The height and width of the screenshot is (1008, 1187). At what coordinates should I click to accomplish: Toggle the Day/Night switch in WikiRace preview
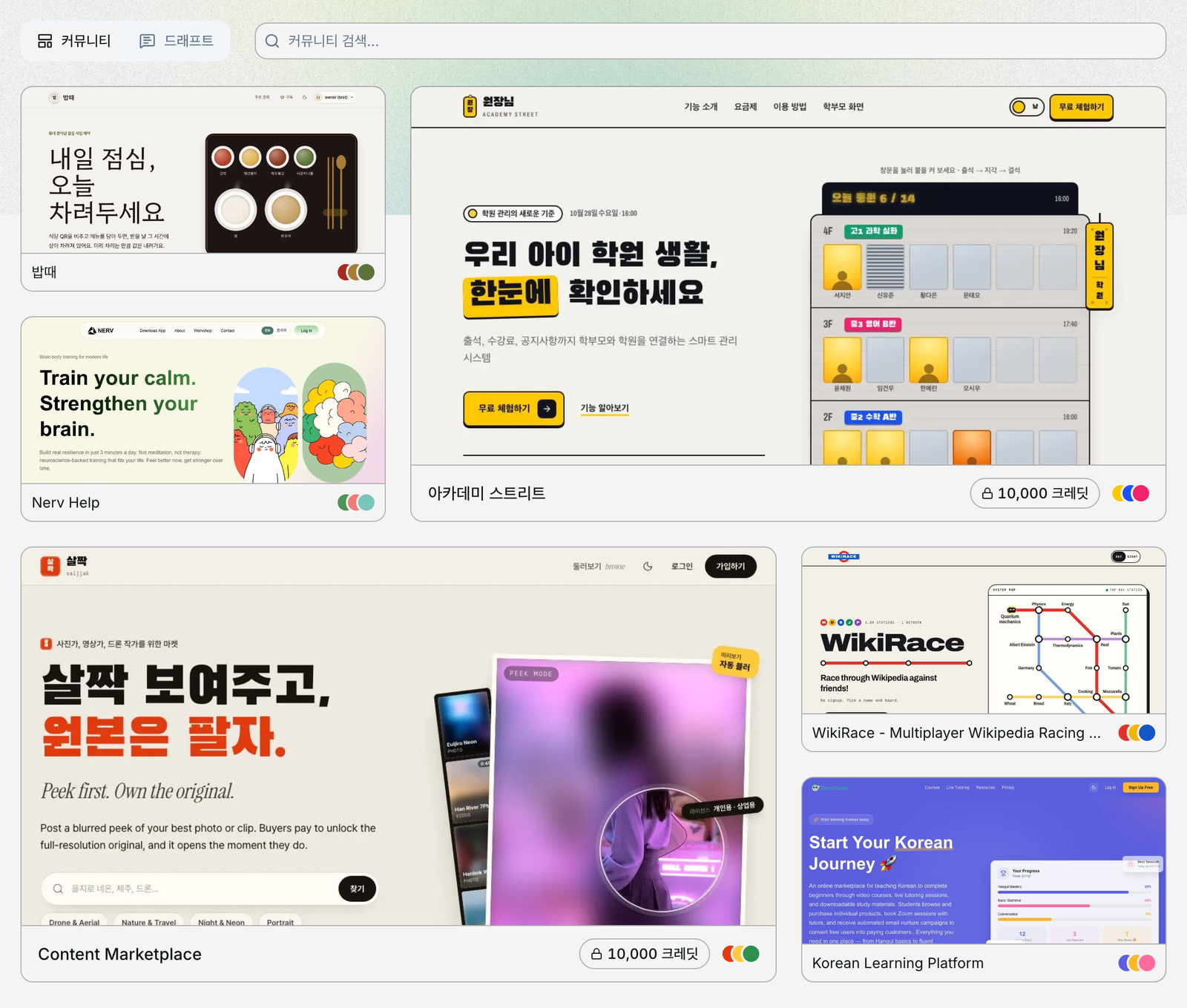click(1125, 556)
